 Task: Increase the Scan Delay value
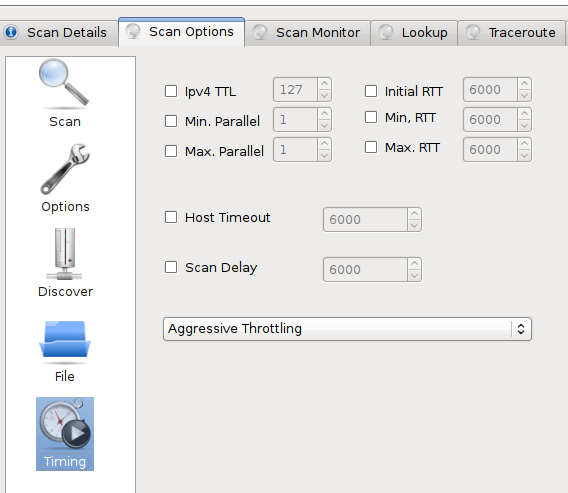414,264
